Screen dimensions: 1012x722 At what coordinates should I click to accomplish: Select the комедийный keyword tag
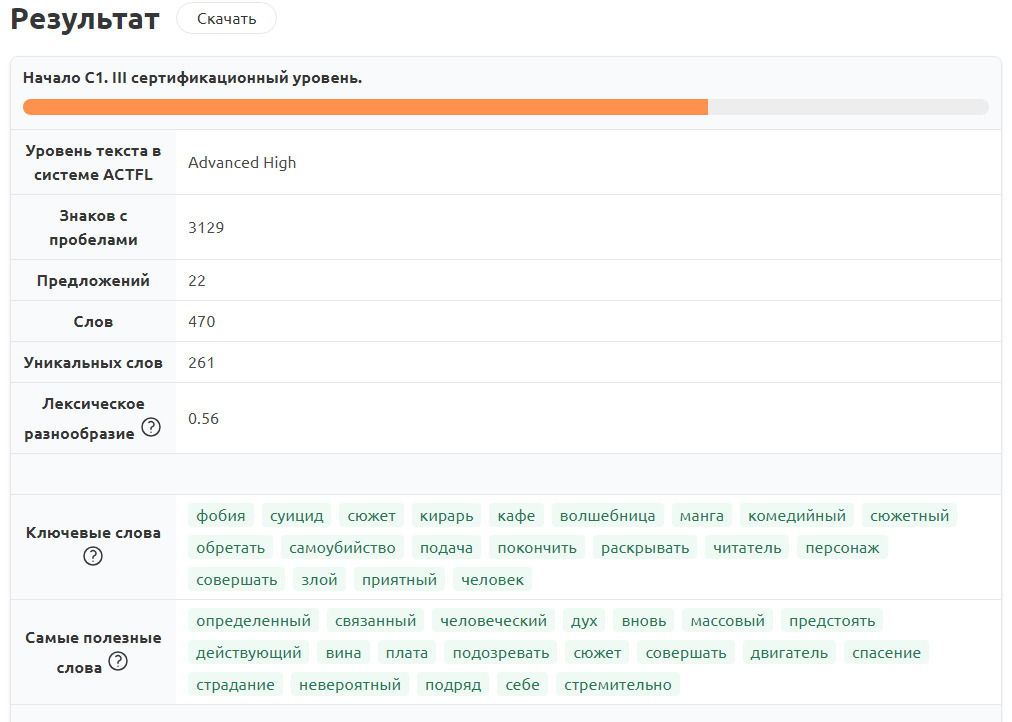tap(797, 516)
